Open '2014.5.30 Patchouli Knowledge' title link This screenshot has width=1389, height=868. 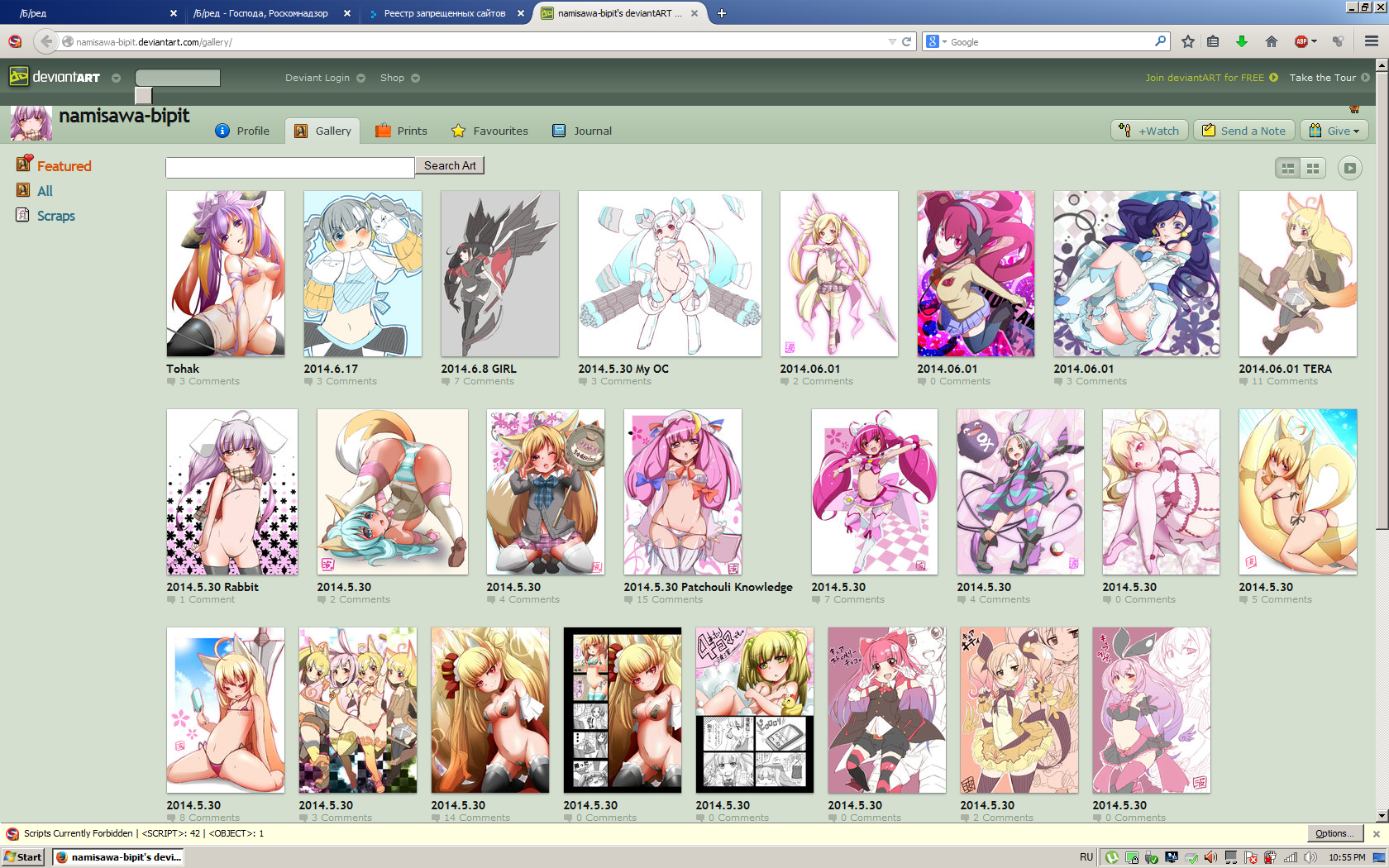coord(708,587)
